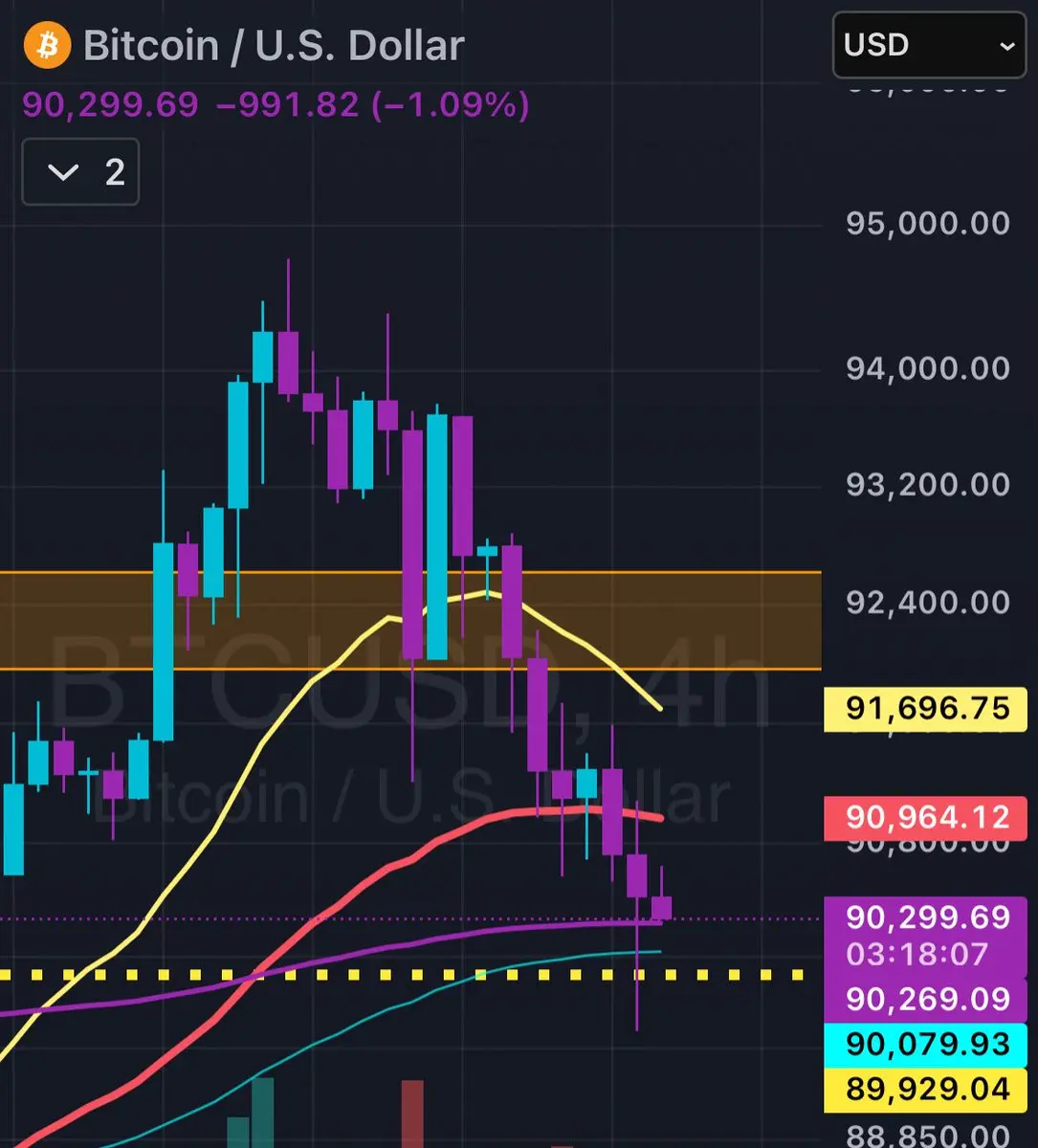The height and width of the screenshot is (1148, 1038).
Task: Click the 92,400.00 price axis label
Action: point(928,603)
